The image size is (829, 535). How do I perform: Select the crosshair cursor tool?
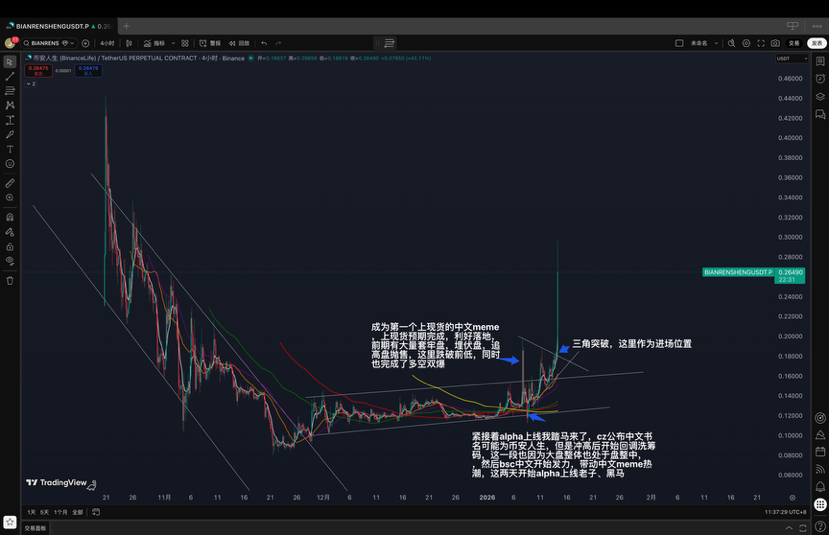pyautogui.click(x=10, y=61)
